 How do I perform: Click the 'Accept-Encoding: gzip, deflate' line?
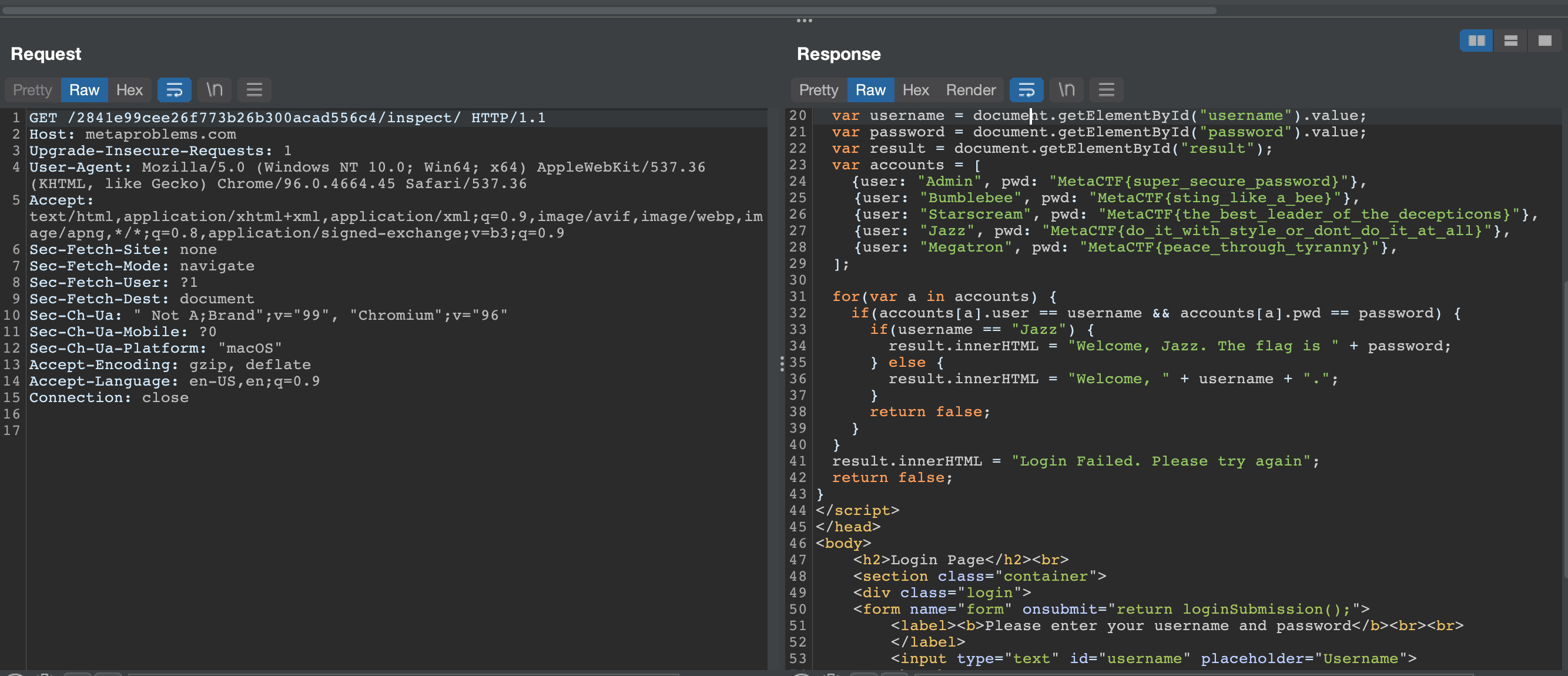coord(170,364)
